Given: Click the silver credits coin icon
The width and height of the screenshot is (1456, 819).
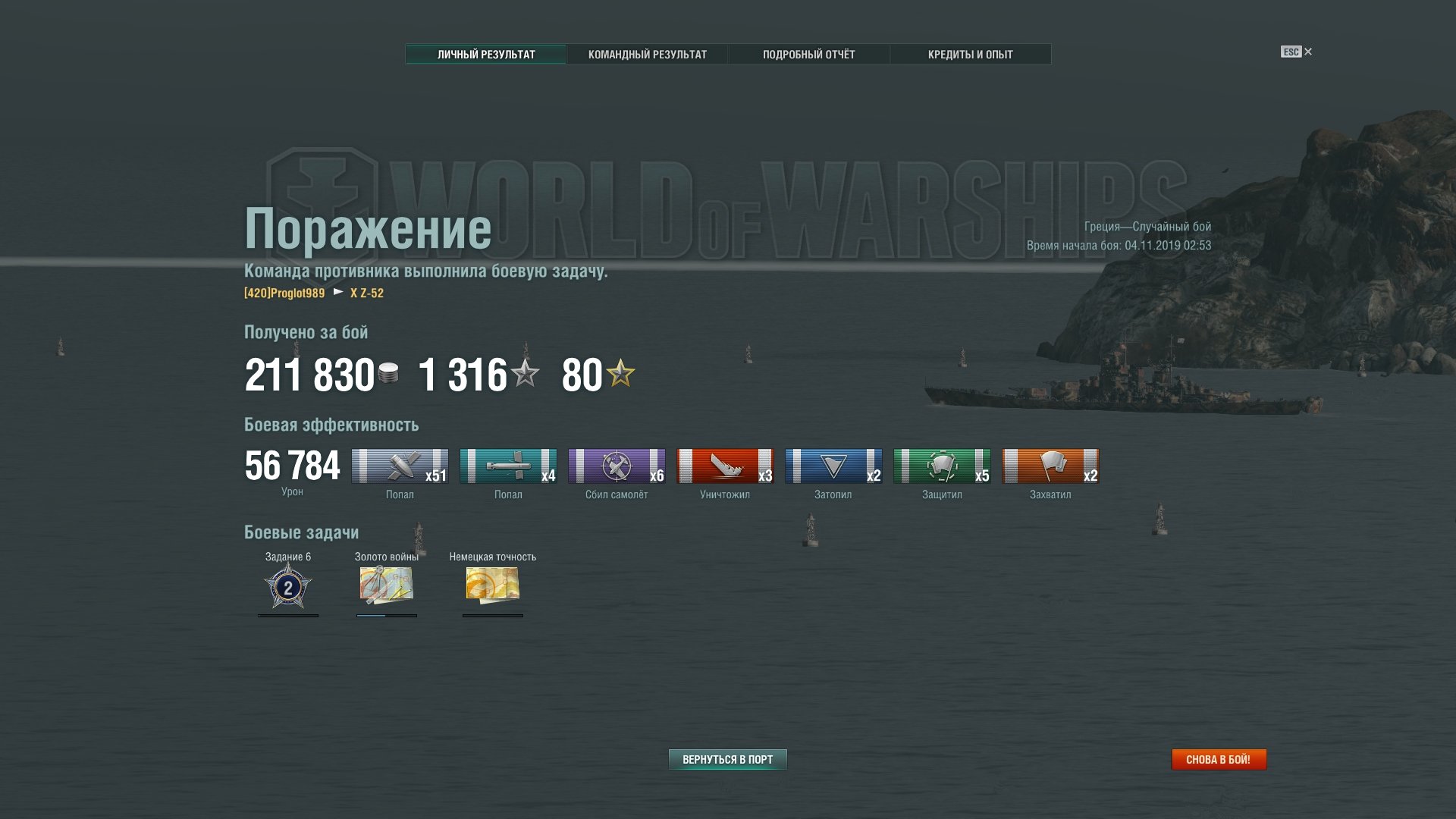Looking at the screenshot, I should point(388,373).
